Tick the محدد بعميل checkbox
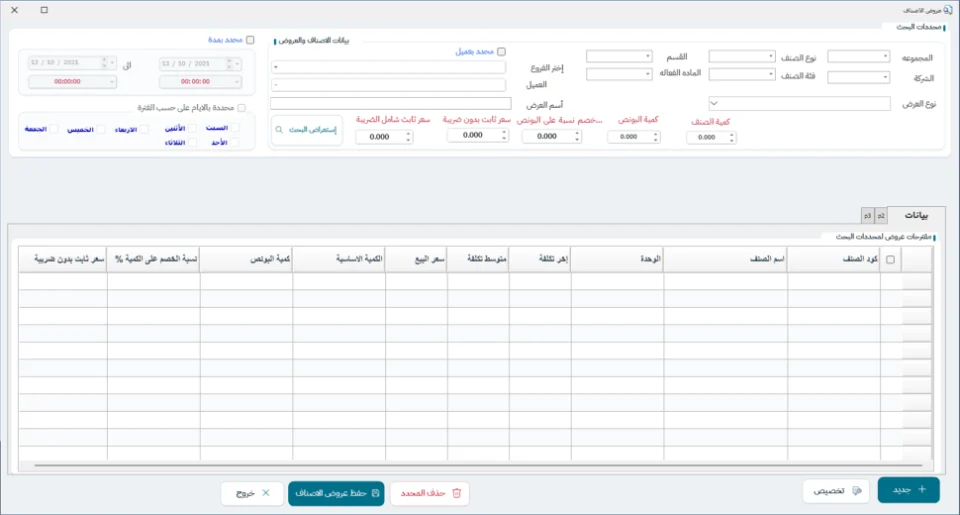The height and width of the screenshot is (515, 960). coord(501,52)
